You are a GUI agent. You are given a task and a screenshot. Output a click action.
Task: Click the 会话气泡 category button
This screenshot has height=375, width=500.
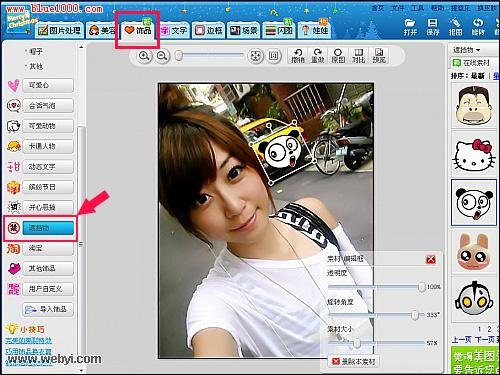[48, 106]
